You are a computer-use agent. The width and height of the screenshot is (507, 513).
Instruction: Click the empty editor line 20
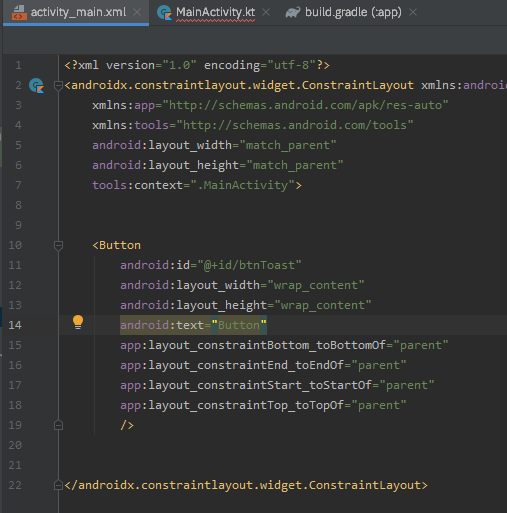[x=283, y=445]
